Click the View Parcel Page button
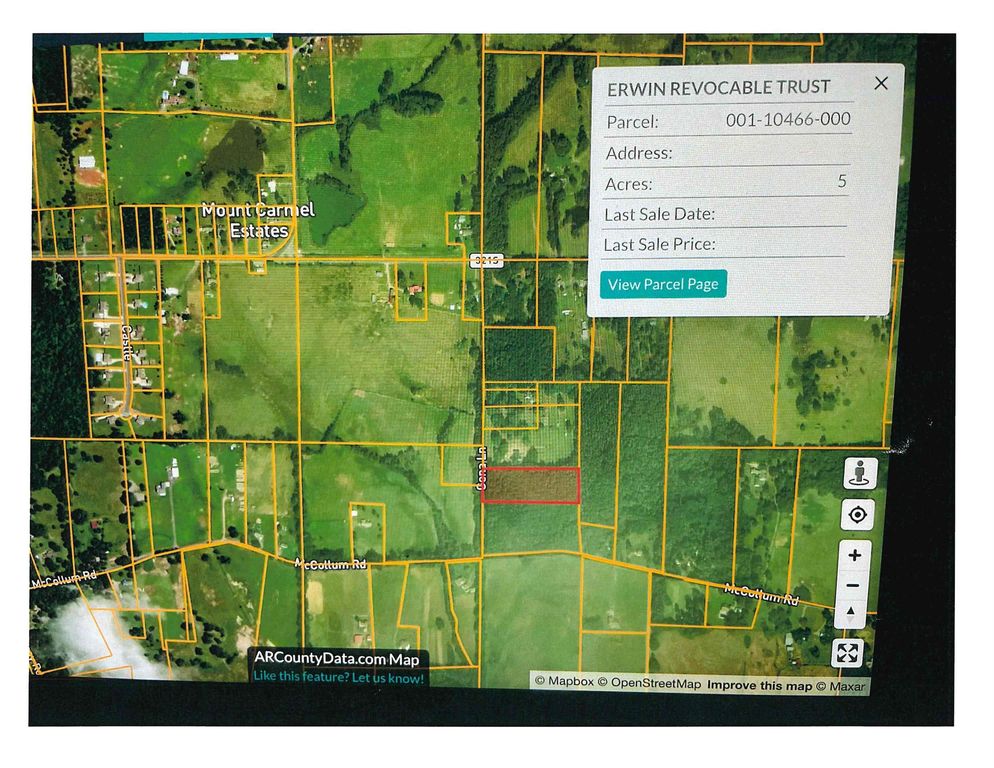Screen dimensions: 994x768 [x=663, y=284]
